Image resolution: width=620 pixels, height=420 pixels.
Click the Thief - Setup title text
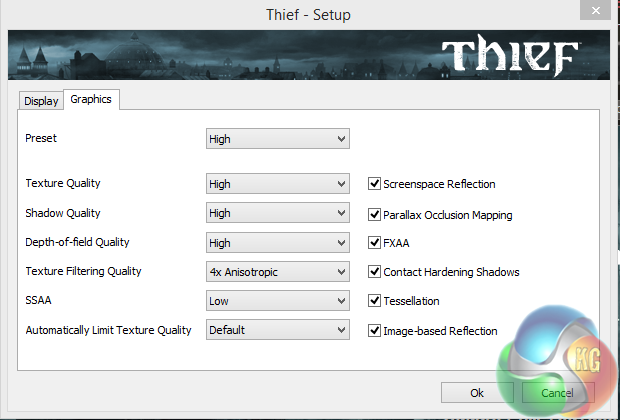[x=308, y=15]
